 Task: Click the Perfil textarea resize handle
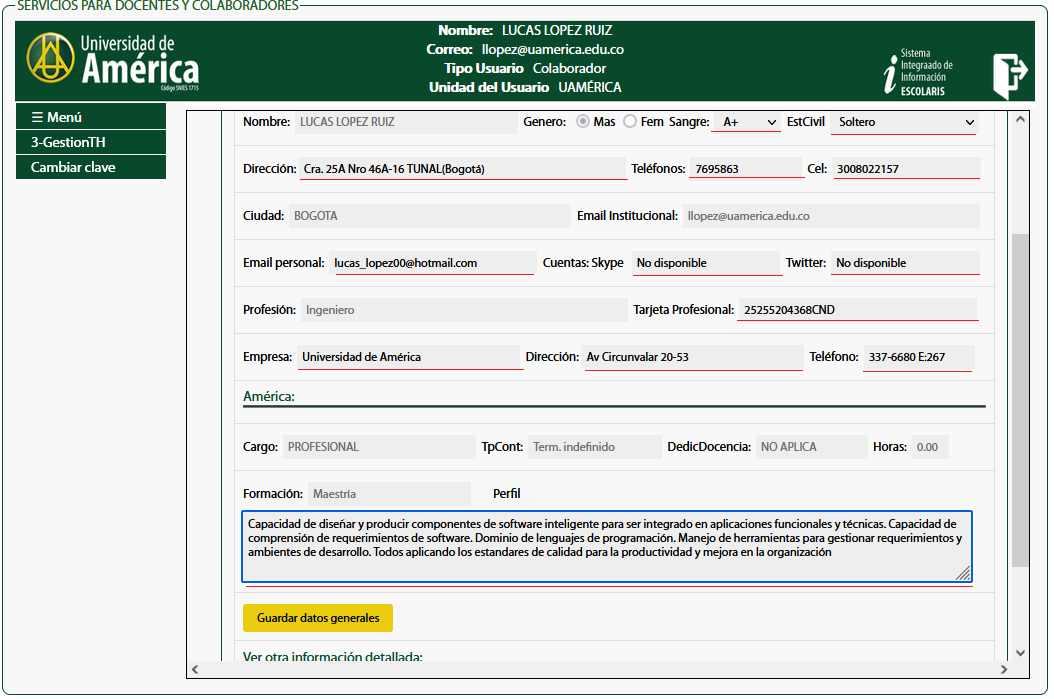click(963, 573)
